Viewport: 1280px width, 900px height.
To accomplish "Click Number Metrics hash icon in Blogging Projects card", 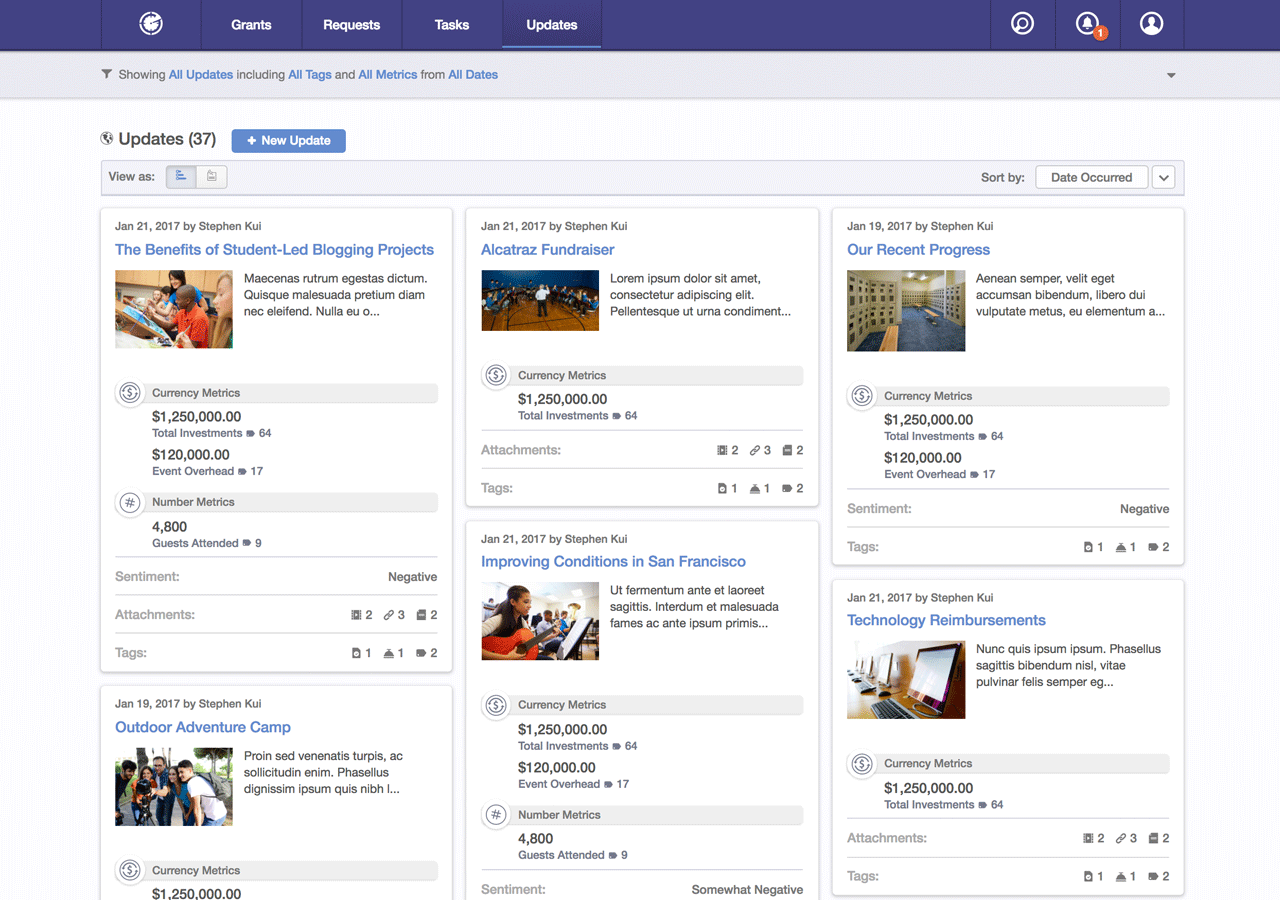I will click(130, 502).
